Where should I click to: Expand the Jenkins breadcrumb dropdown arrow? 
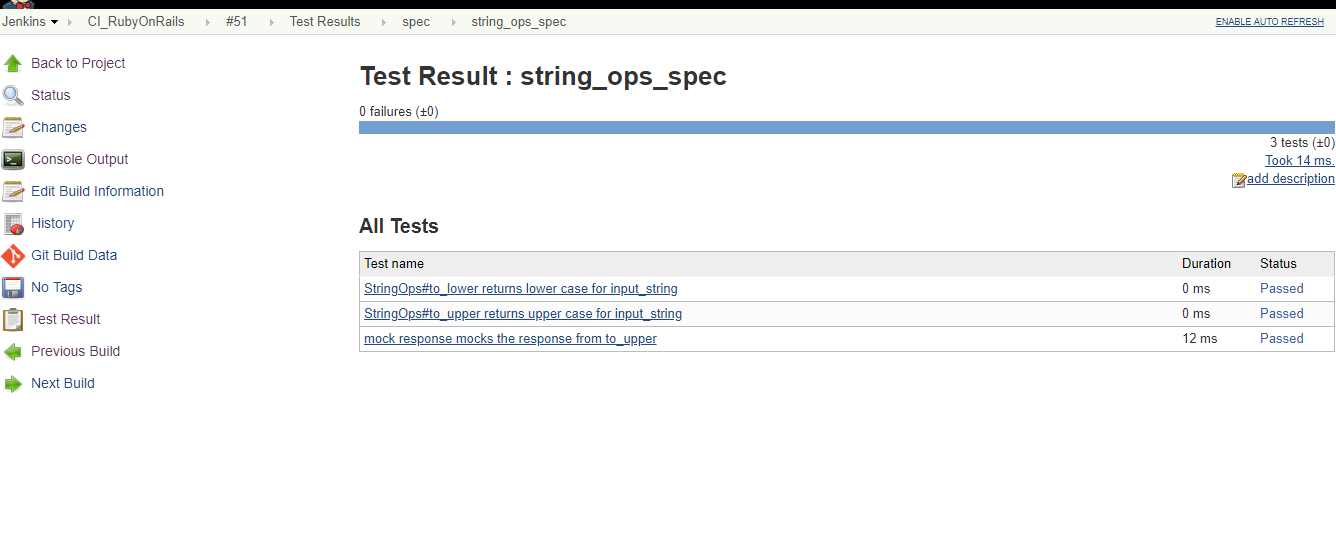point(54,22)
